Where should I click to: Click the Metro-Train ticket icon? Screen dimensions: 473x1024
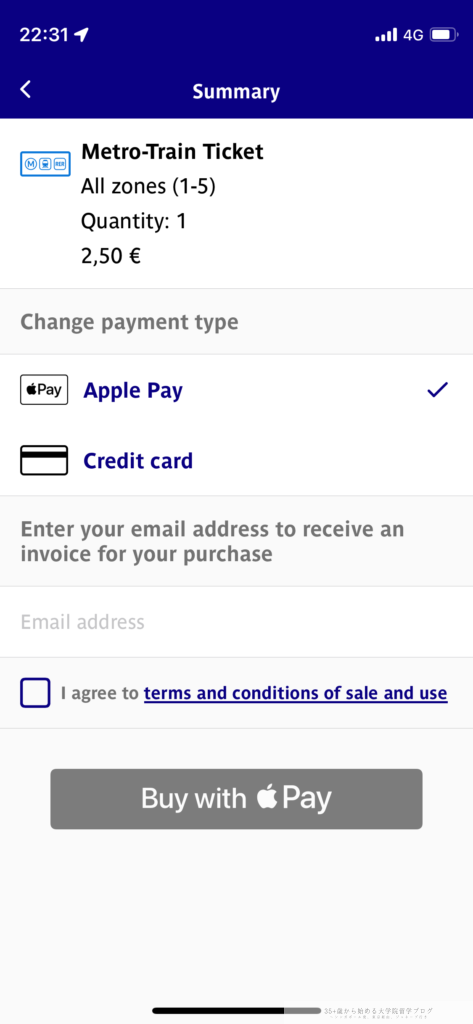coord(45,164)
